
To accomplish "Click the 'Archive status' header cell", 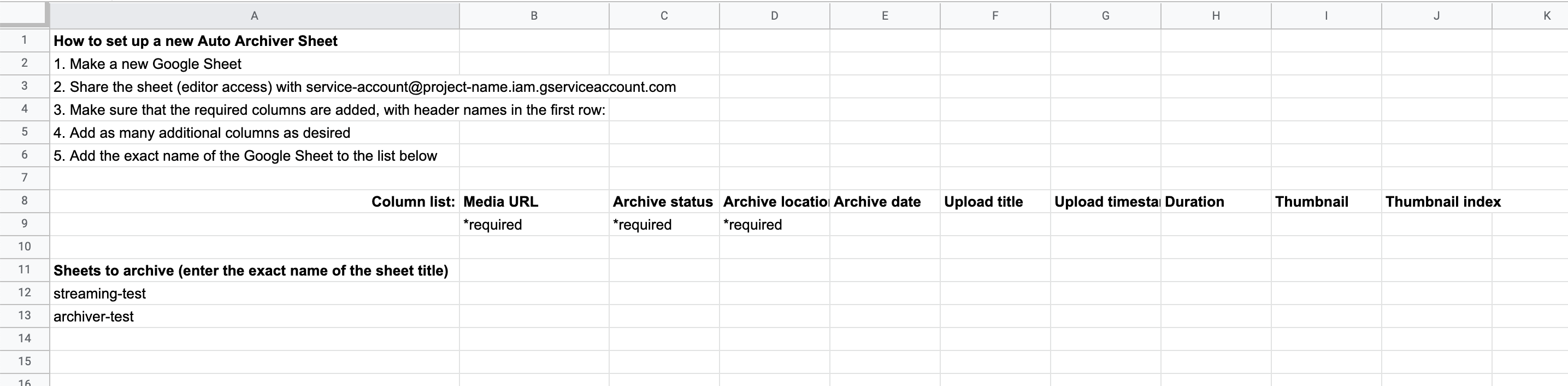I will (663, 201).
